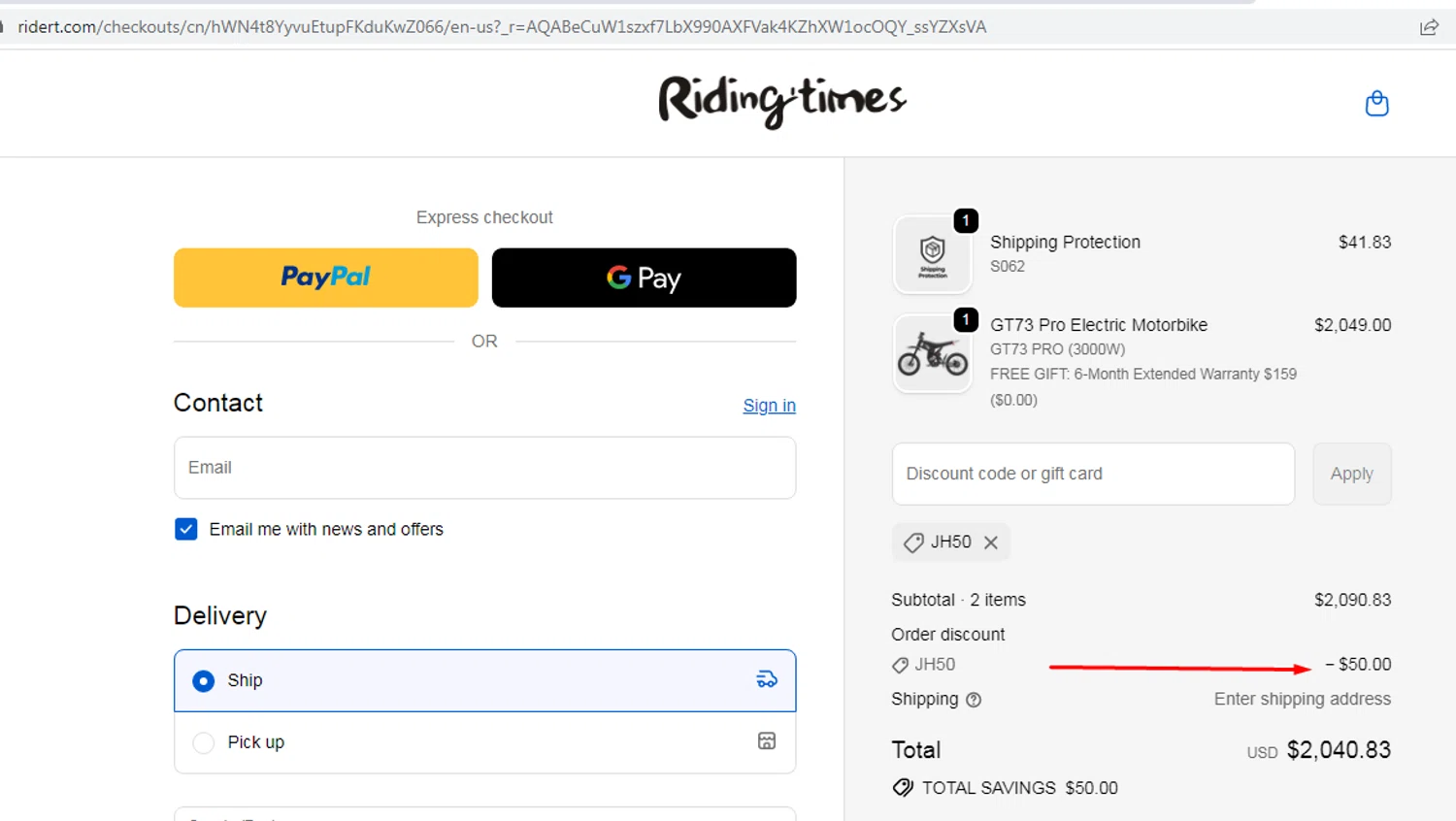Focus the Discount code or gift card field
Image resolution: width=1456 pixels, height=821 pixels.
[x=1093, y=474]
